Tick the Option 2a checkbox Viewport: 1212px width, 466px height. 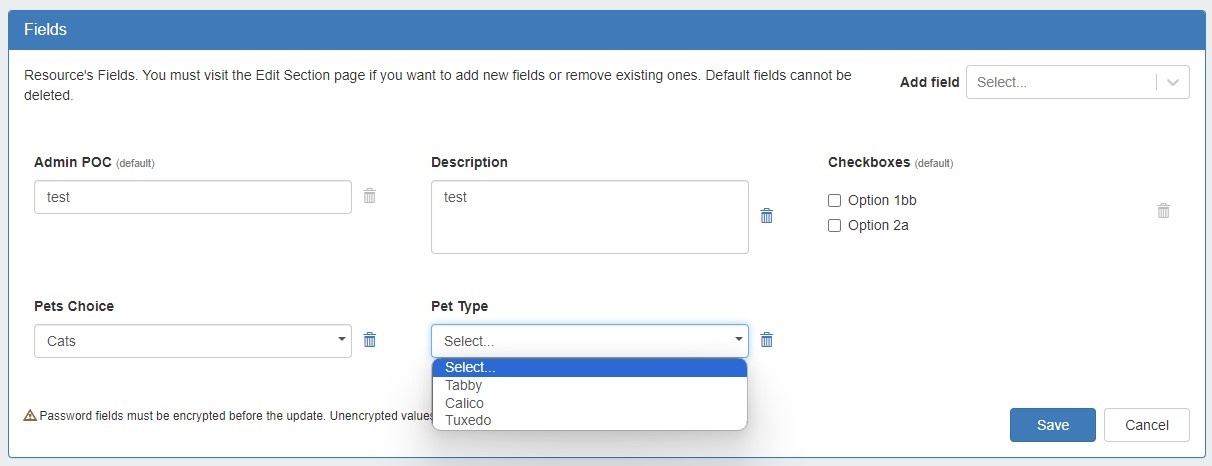[835, 226]
